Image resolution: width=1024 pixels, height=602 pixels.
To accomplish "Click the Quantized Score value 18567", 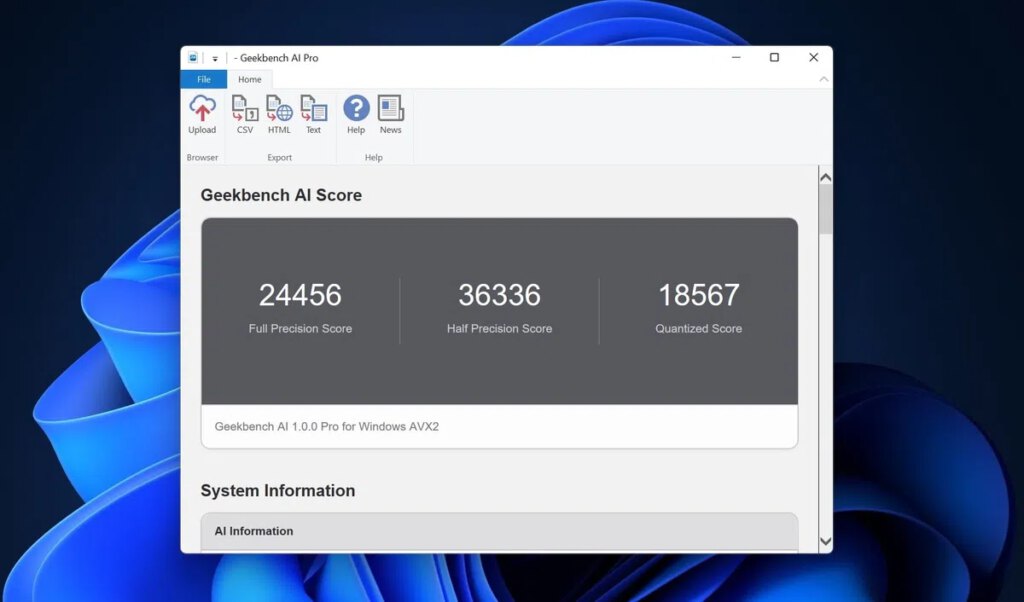I will pos(698,295).
